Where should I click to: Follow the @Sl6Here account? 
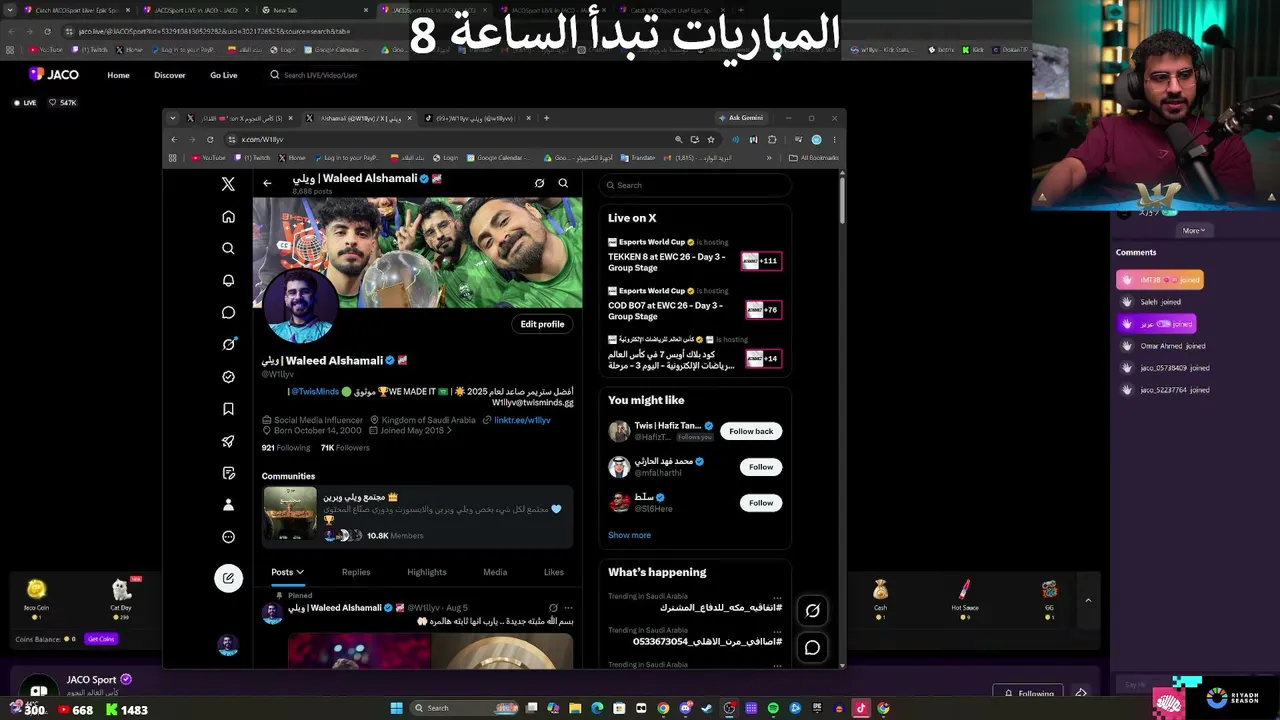pos(761,503)
